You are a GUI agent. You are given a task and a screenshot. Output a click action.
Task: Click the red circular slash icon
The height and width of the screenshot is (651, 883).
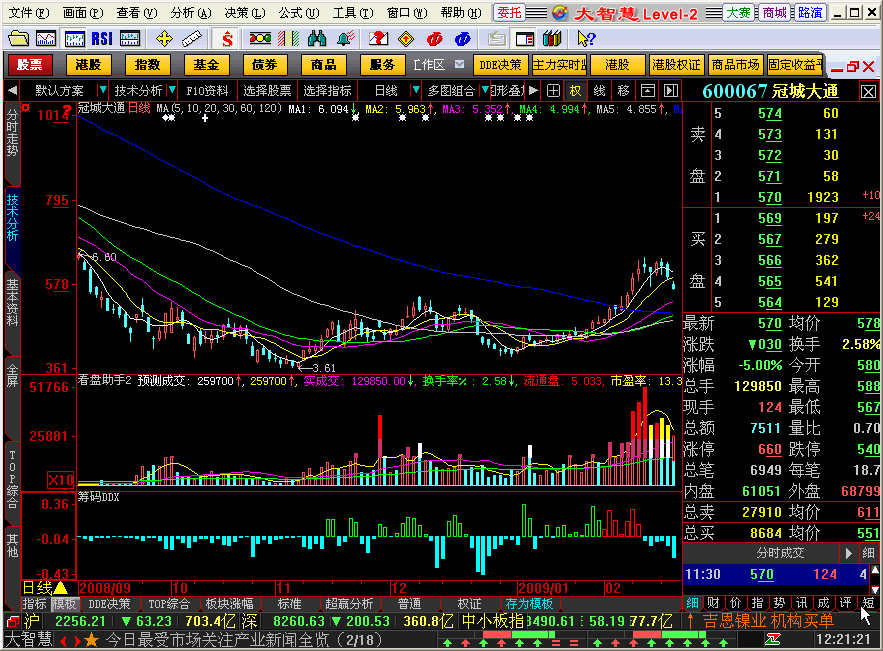(434, 38)
